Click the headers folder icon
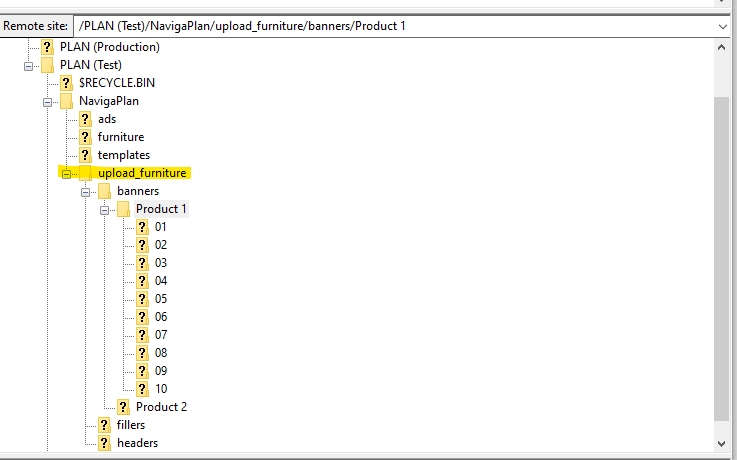 pyautogui.click(x=104, y=443)
